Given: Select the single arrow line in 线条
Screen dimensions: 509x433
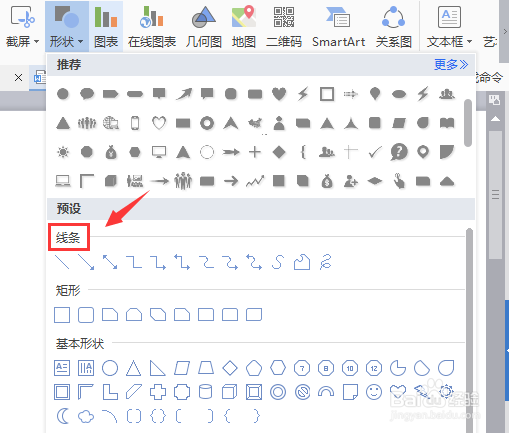Looking at the screenshot, I should pos(86,262).
